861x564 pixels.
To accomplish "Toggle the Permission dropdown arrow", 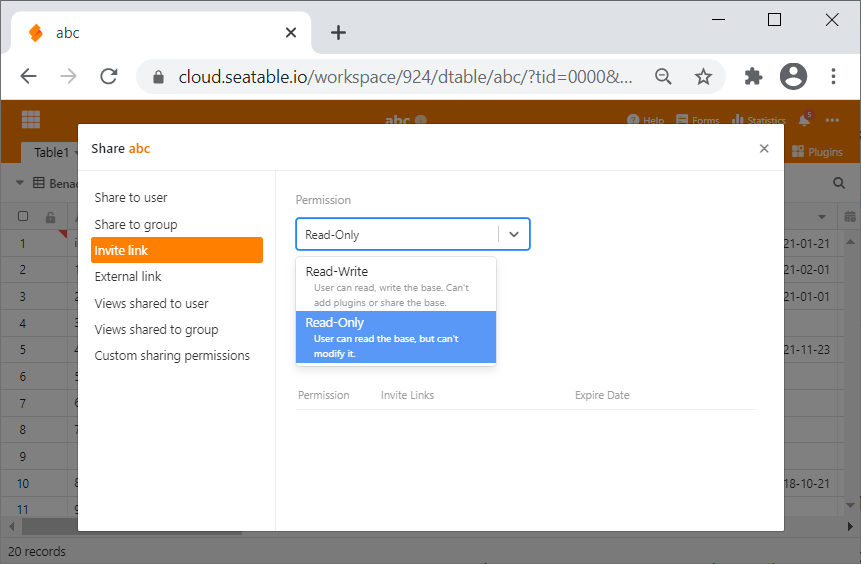I will click(514, 234).
